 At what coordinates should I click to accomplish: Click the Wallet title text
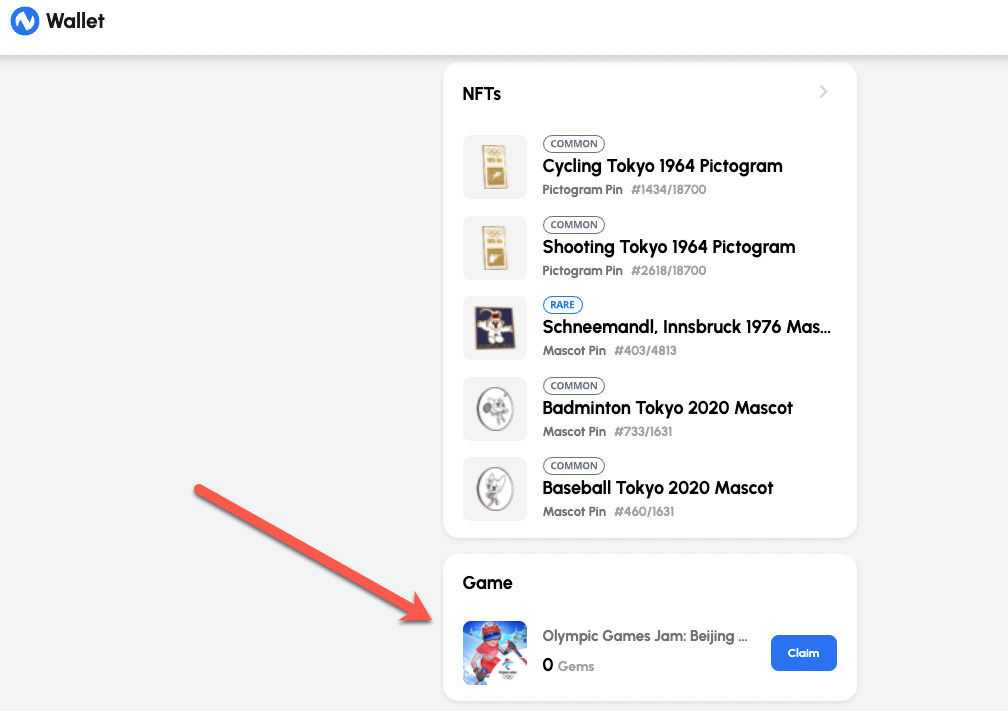(75, 21)
